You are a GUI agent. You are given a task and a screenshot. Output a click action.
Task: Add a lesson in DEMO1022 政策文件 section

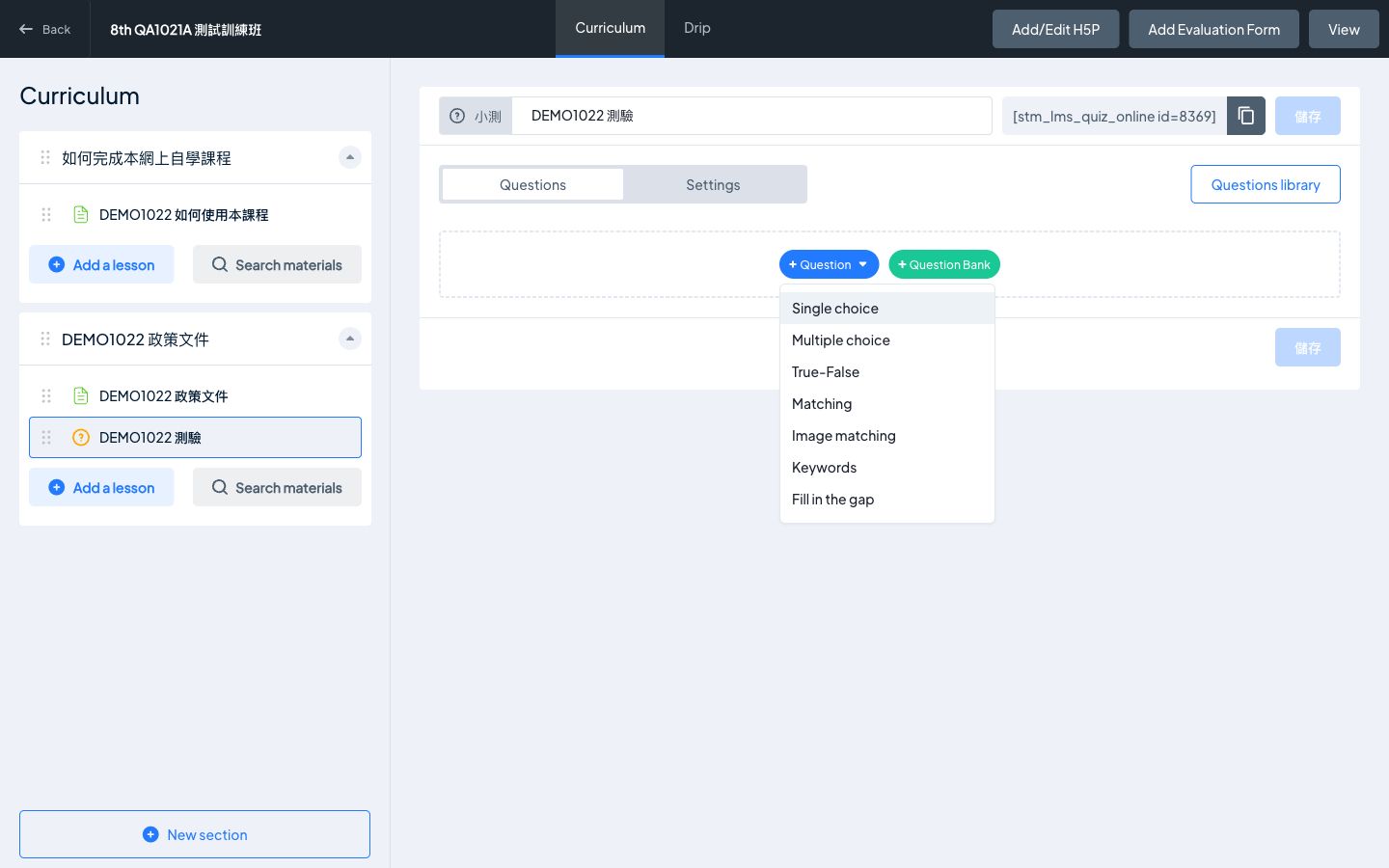[101, 487]
